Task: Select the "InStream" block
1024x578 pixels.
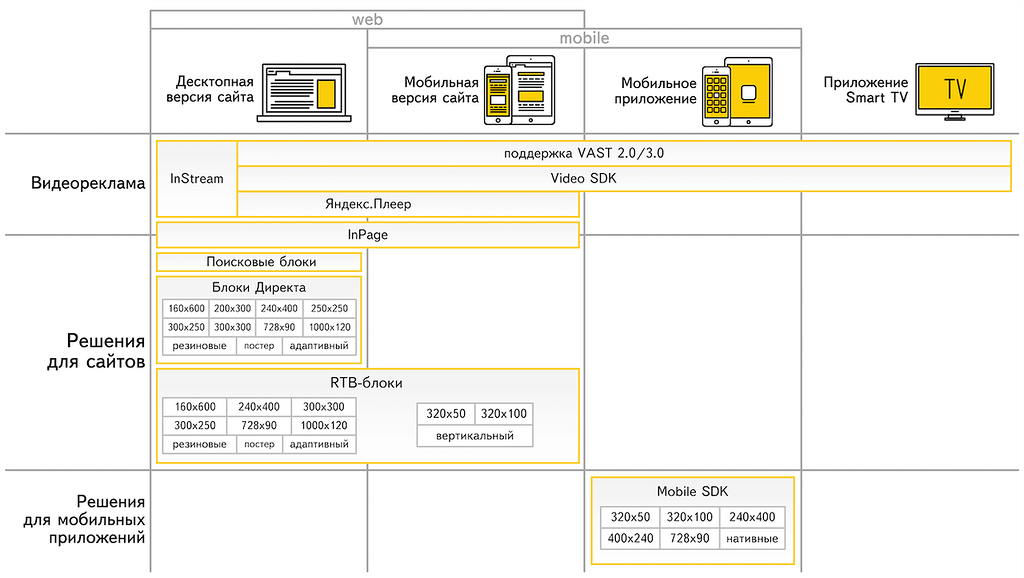Action: coord(197,179)
